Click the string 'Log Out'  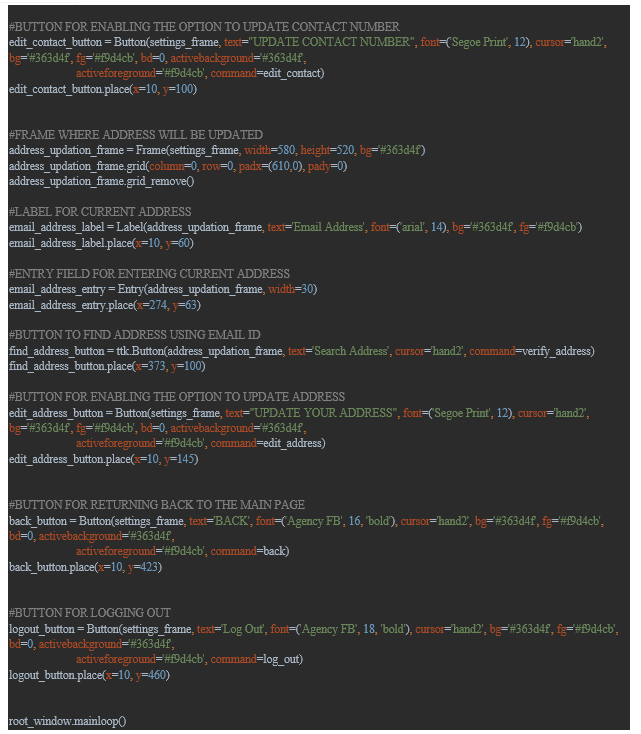click(243, 629)
